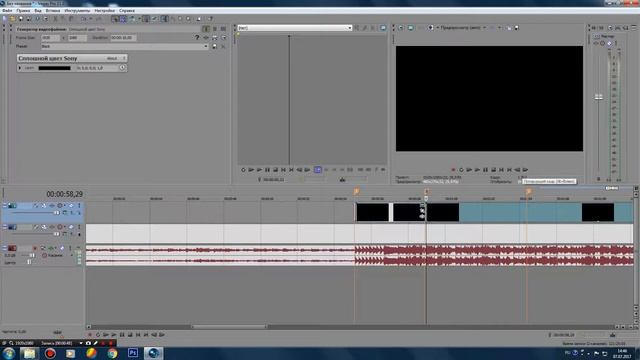The width and height of the screenshot is (640, 360).
Task: Open video preview project properties icon
Action: pyautogui.click(x=401, y=28)
